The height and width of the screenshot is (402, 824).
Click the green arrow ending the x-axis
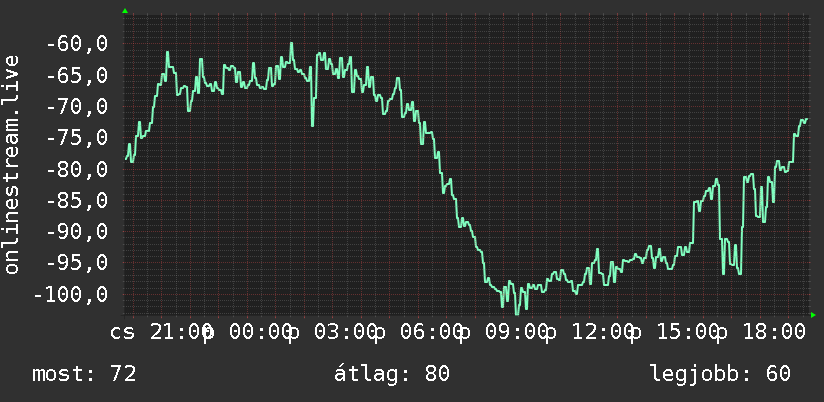coord(813,315)
